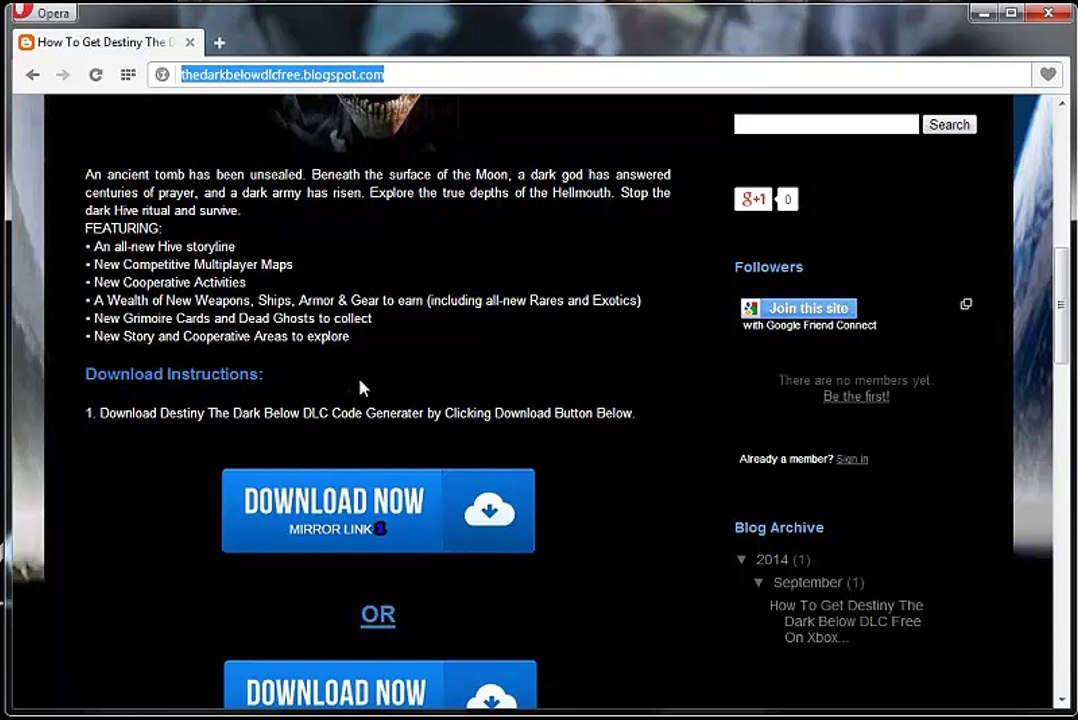Close the Opera window

coord(1048,12)
